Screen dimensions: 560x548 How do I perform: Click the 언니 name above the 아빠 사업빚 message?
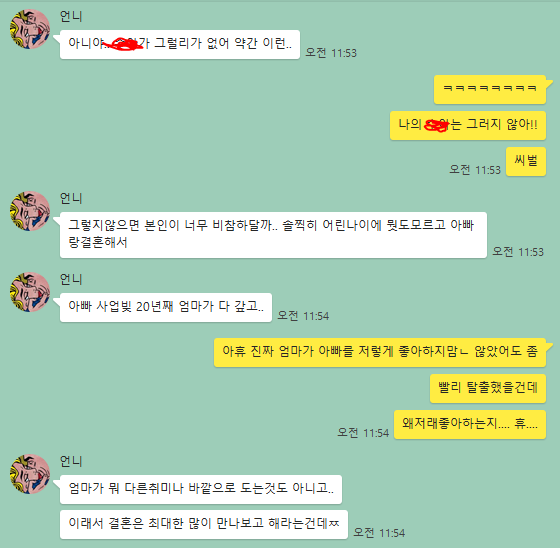click(x=71, y=279)
